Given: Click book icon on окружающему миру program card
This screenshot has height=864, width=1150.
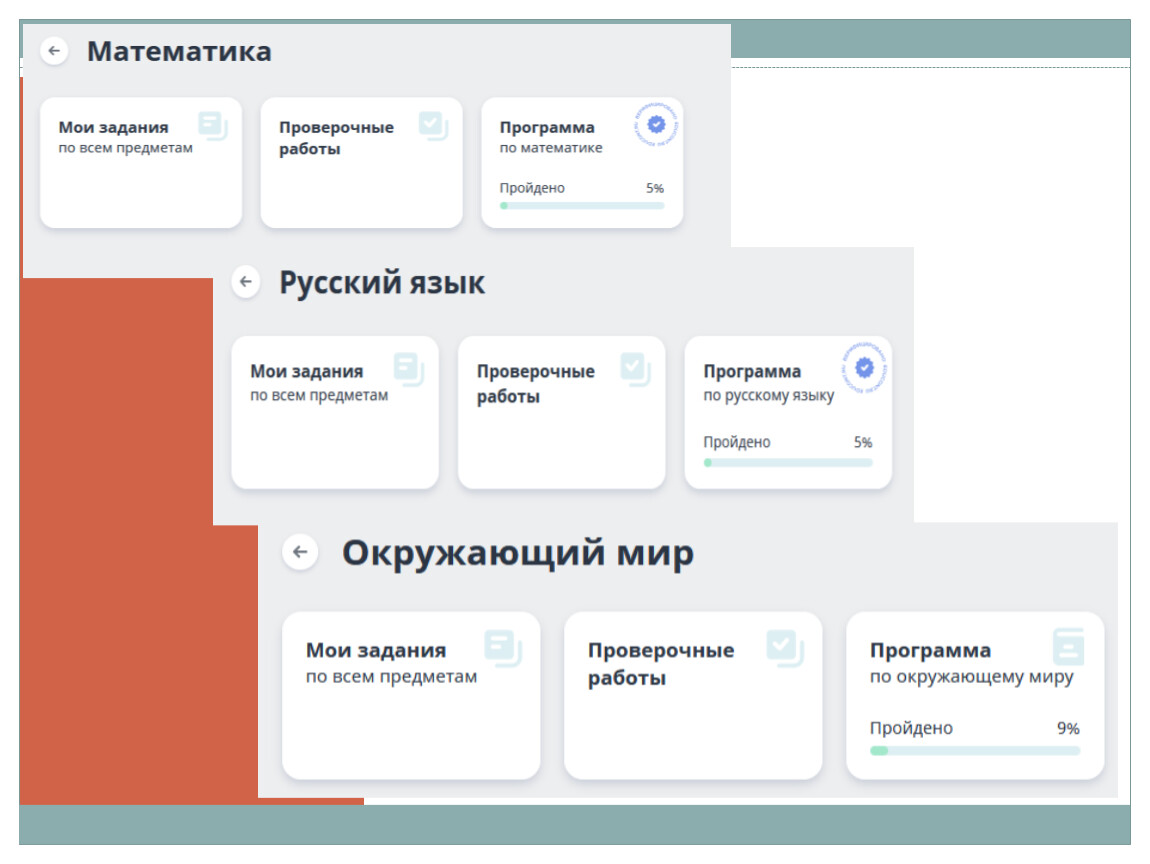Looking at the screenshot, I should point(1068,646).
